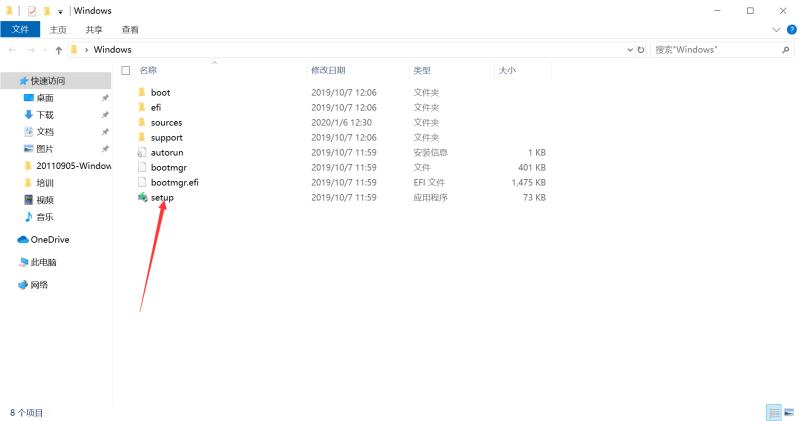Click Properties icon in quick access toolbar
Viewport: 800px width, 421px height.
point(32,11)
